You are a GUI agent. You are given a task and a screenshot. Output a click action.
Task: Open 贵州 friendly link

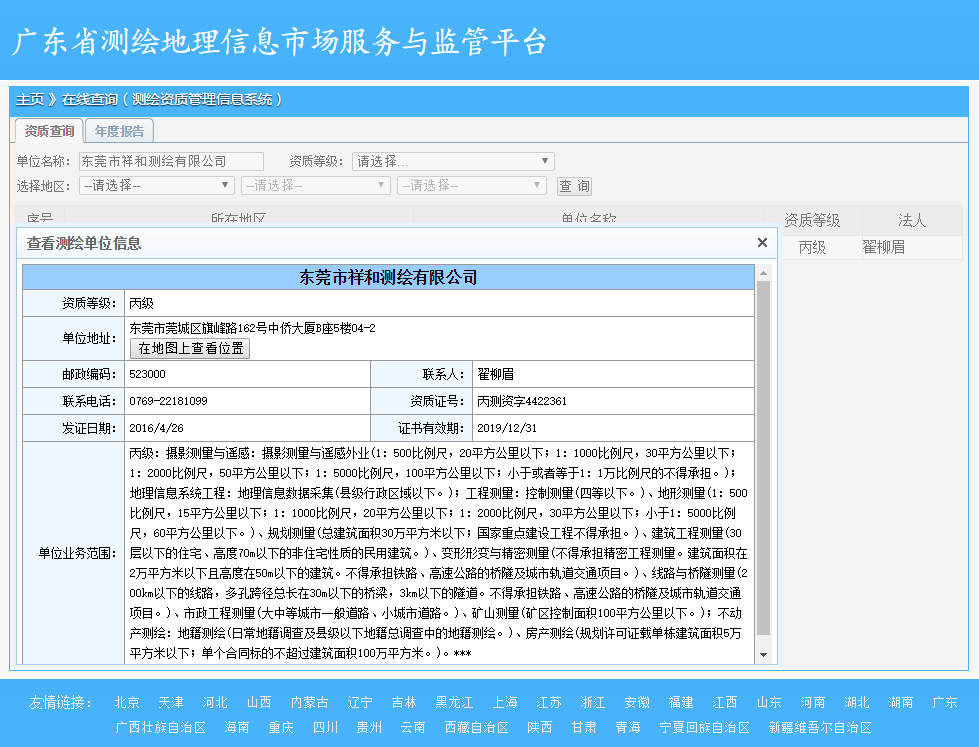click(369, 727)
